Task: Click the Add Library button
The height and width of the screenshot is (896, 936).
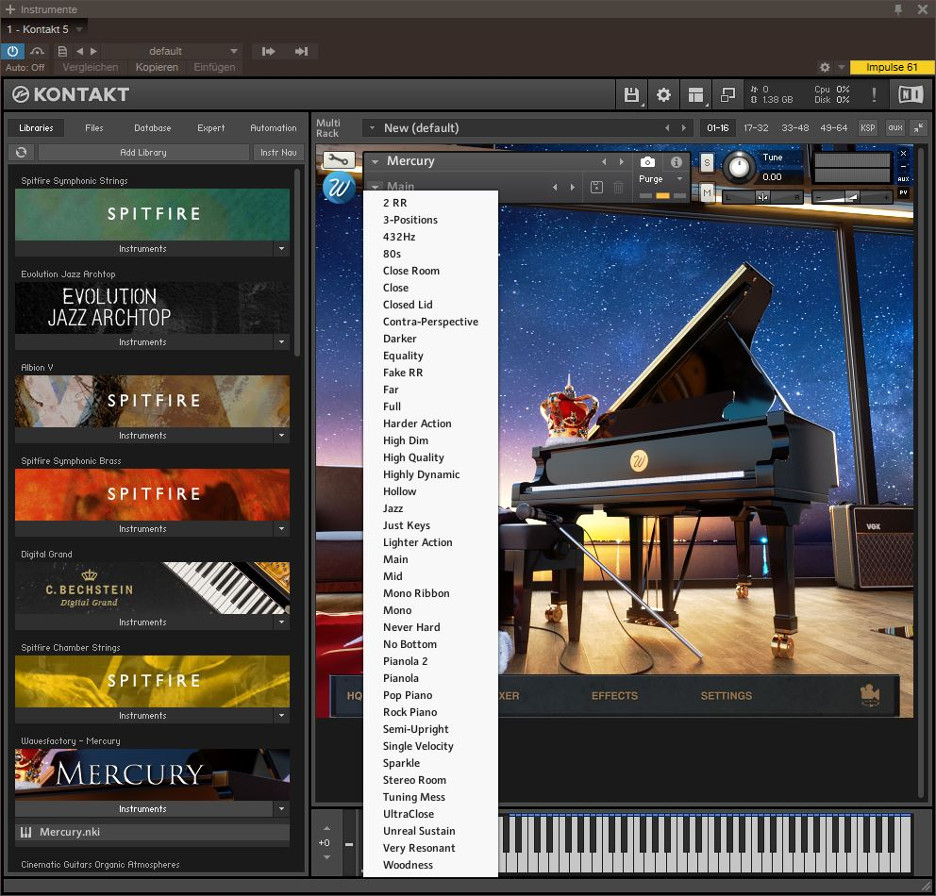Action: (143, 152)
